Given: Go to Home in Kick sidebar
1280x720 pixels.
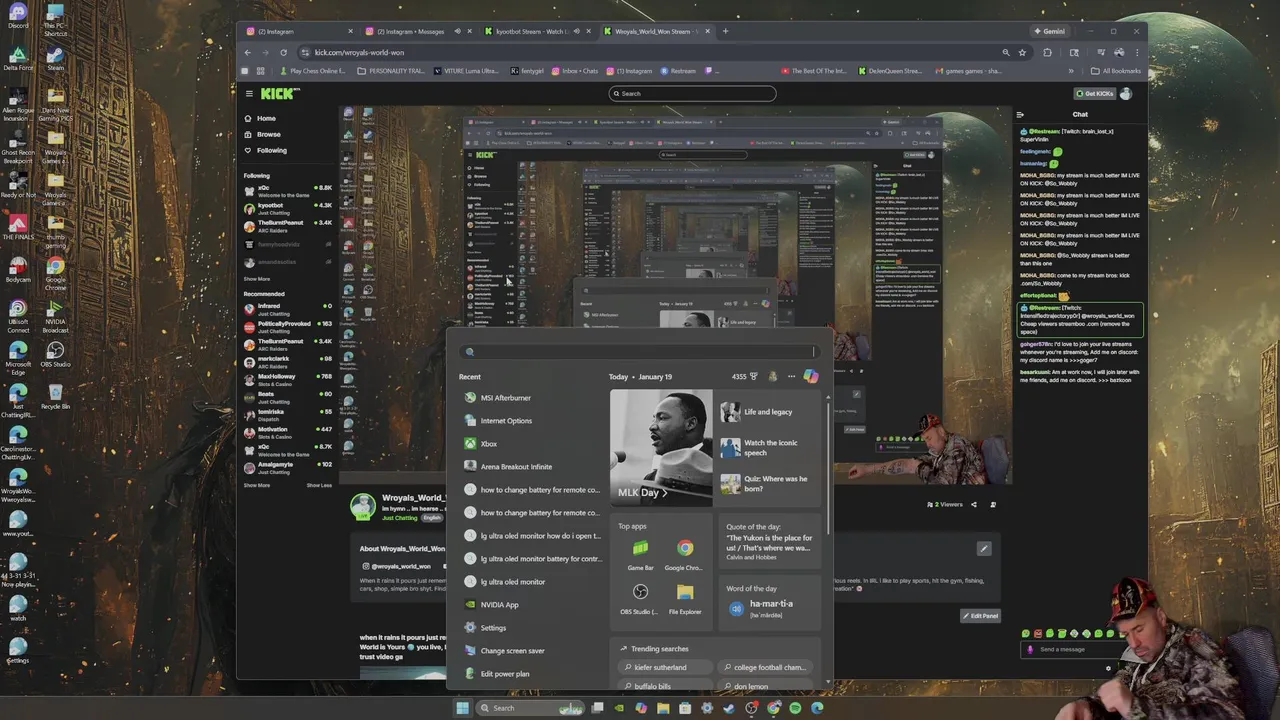Looking at the screenshot, I should pos(266,118).
